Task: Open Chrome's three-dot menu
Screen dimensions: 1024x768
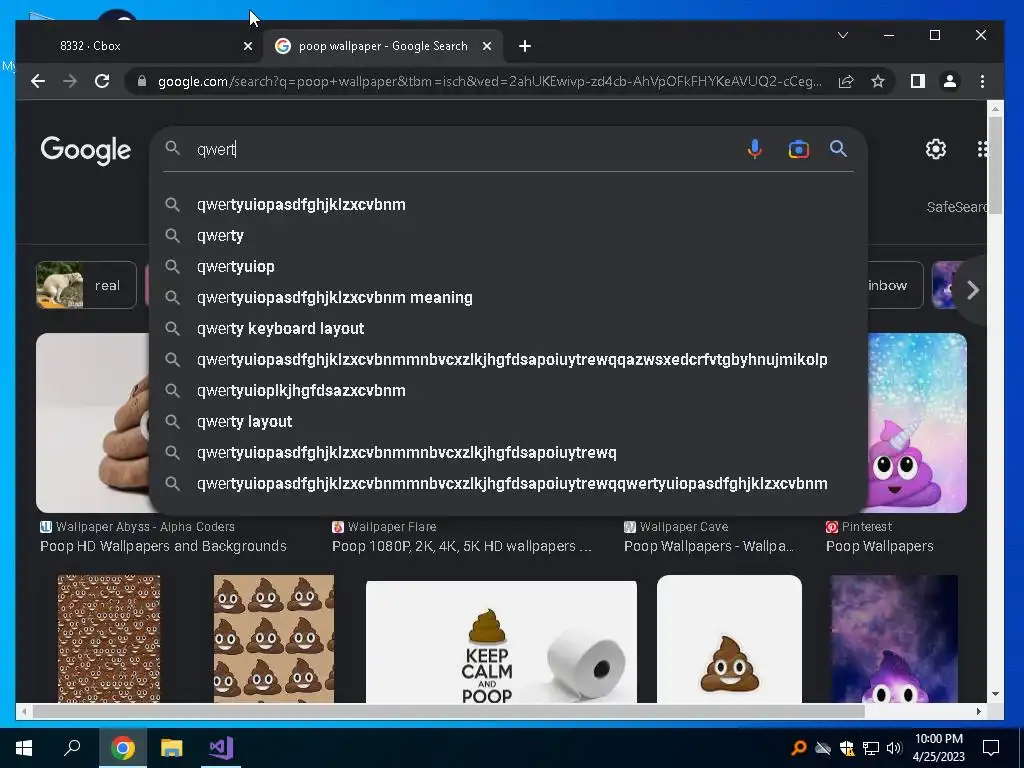Action: (982, 81)
